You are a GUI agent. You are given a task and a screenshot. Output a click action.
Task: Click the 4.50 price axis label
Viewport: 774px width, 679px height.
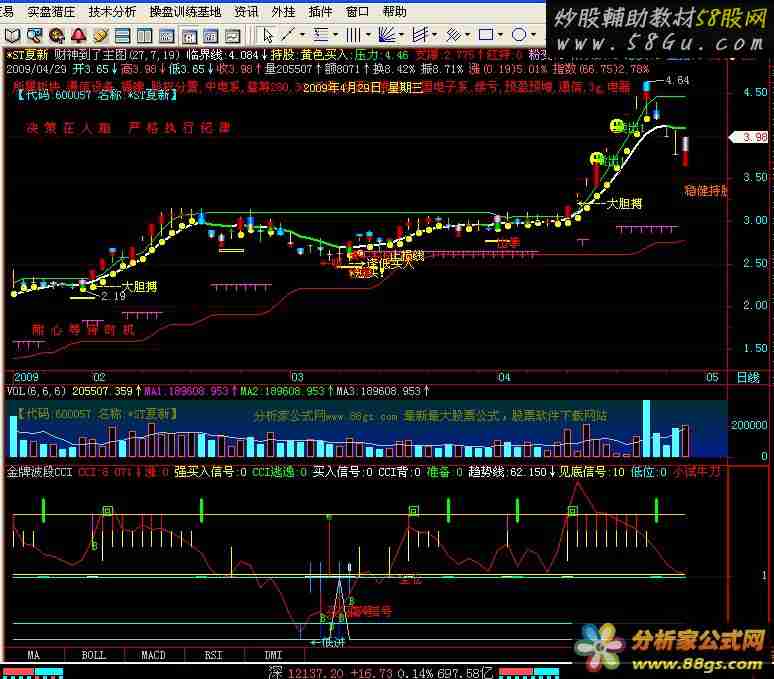click(x=755, y=92)
